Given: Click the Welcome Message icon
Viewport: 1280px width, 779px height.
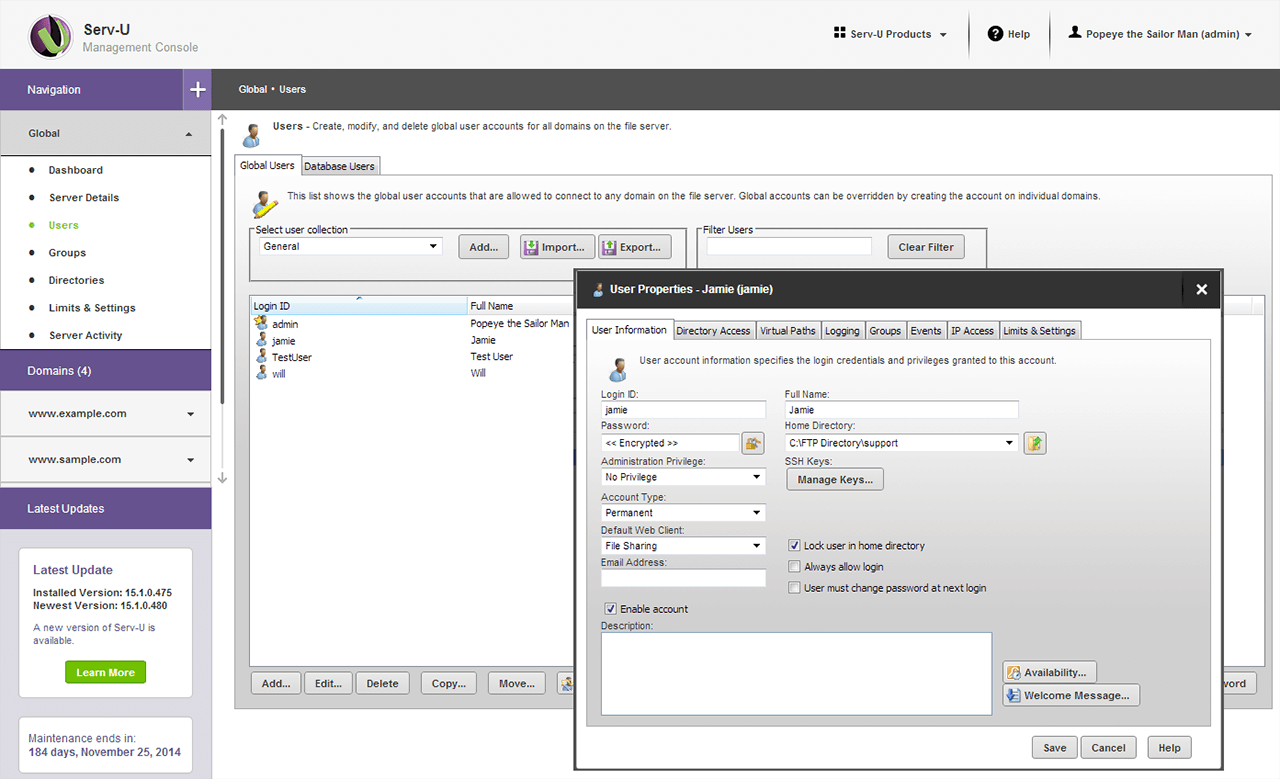Looking at the screenshot, I should pos(1013,695).
